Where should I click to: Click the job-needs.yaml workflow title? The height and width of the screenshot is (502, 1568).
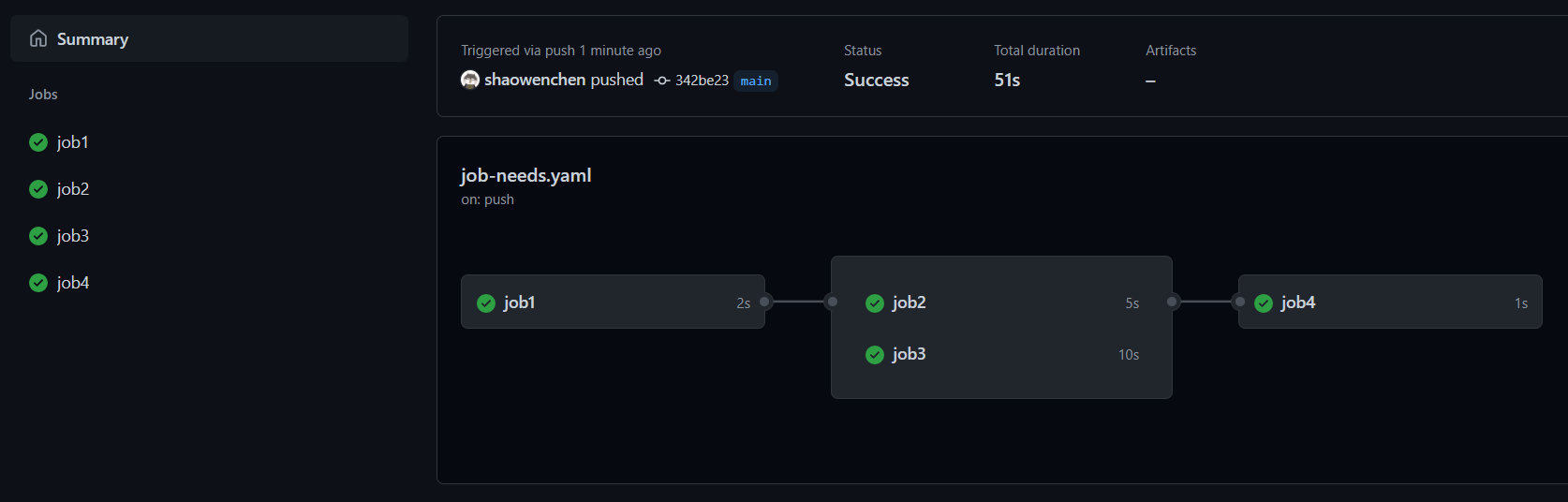[x=525, y=175]
